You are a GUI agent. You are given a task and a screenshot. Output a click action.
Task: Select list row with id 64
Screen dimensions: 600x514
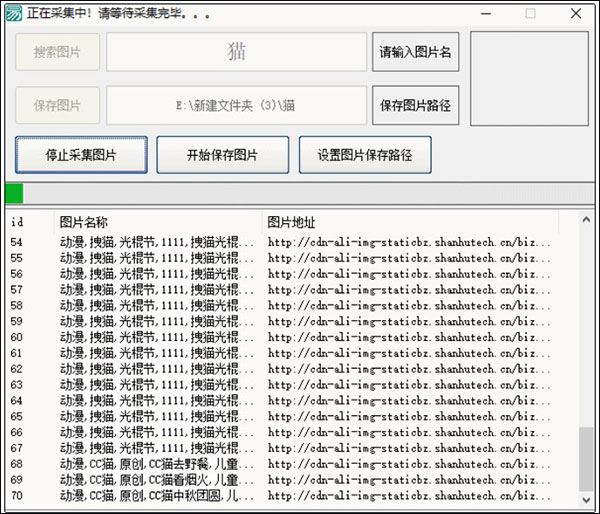tap(282, 401)
